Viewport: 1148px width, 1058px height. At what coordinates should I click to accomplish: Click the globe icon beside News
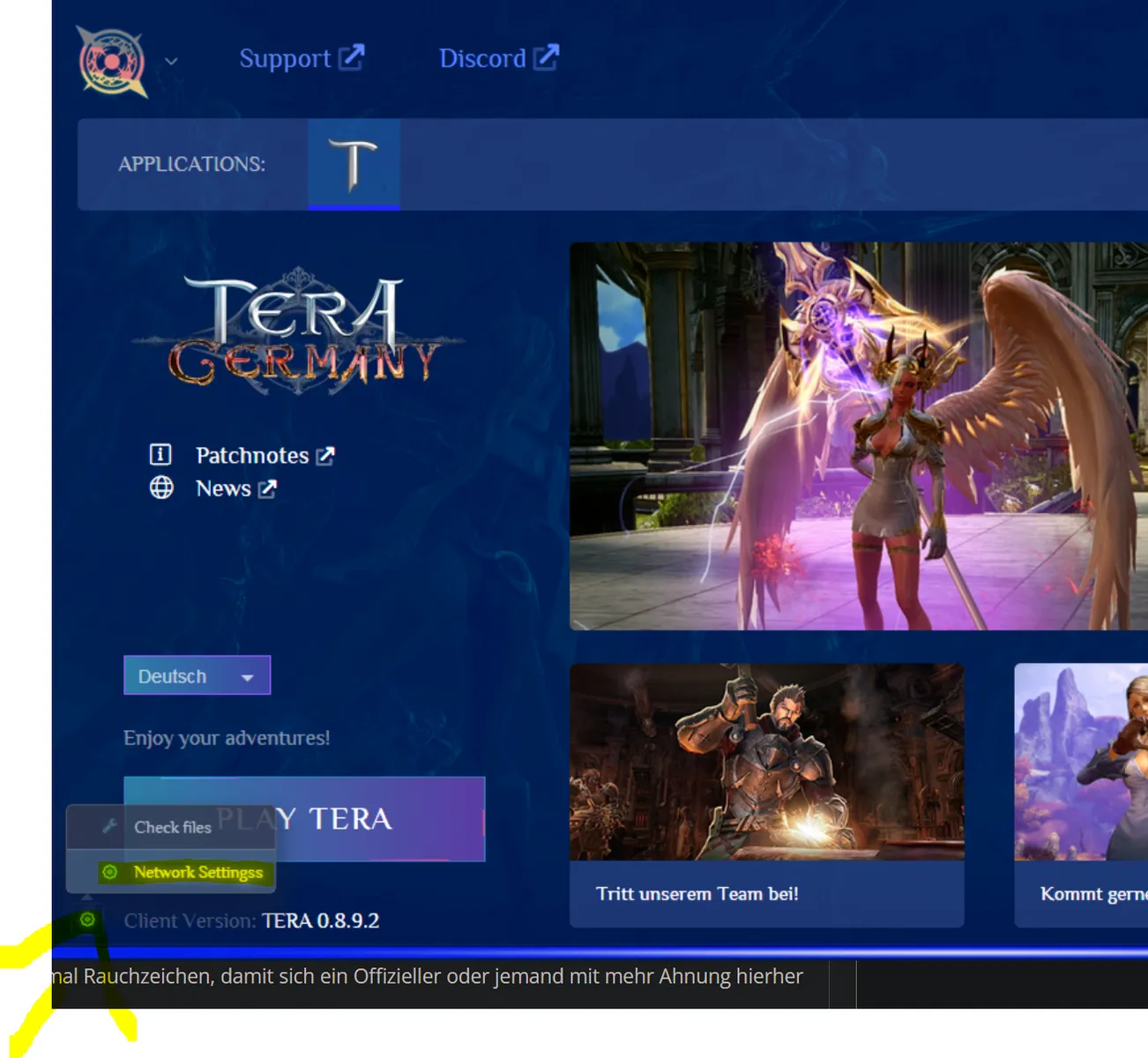coord(161,488)
